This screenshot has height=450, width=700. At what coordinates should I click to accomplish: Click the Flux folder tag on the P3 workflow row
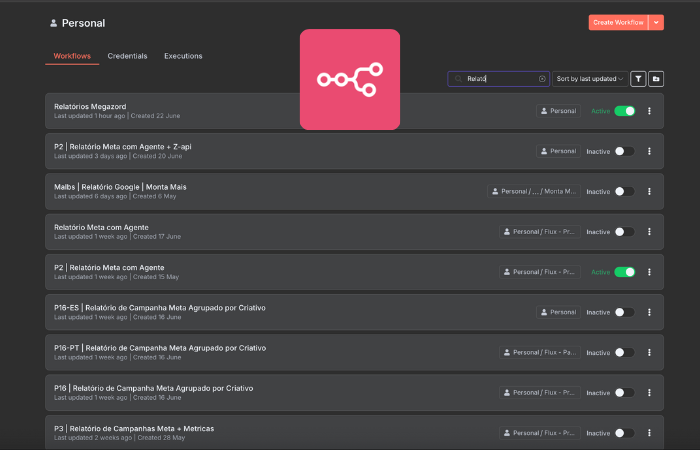540,433
